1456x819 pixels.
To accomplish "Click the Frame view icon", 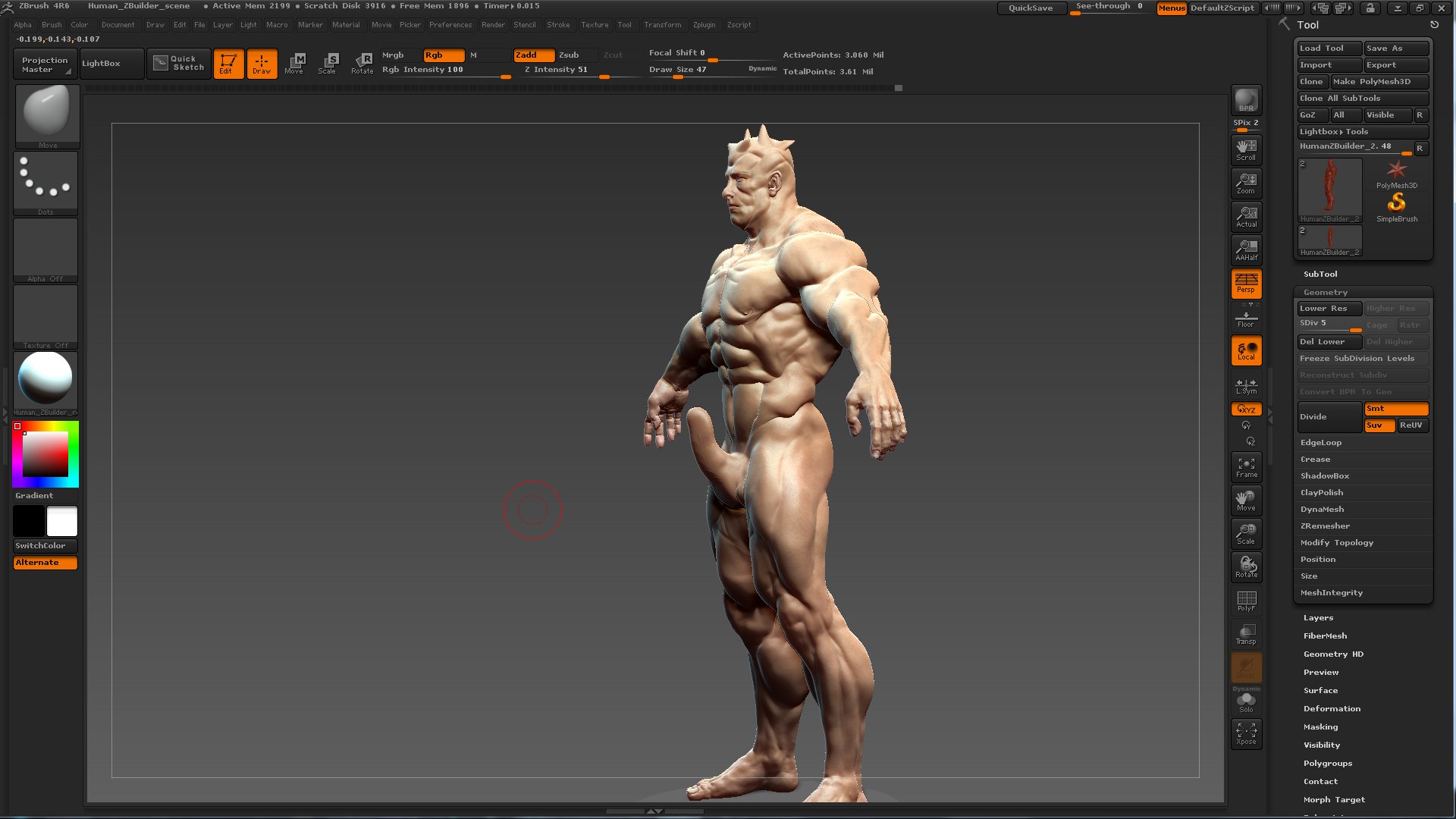I will (1246, 467).
